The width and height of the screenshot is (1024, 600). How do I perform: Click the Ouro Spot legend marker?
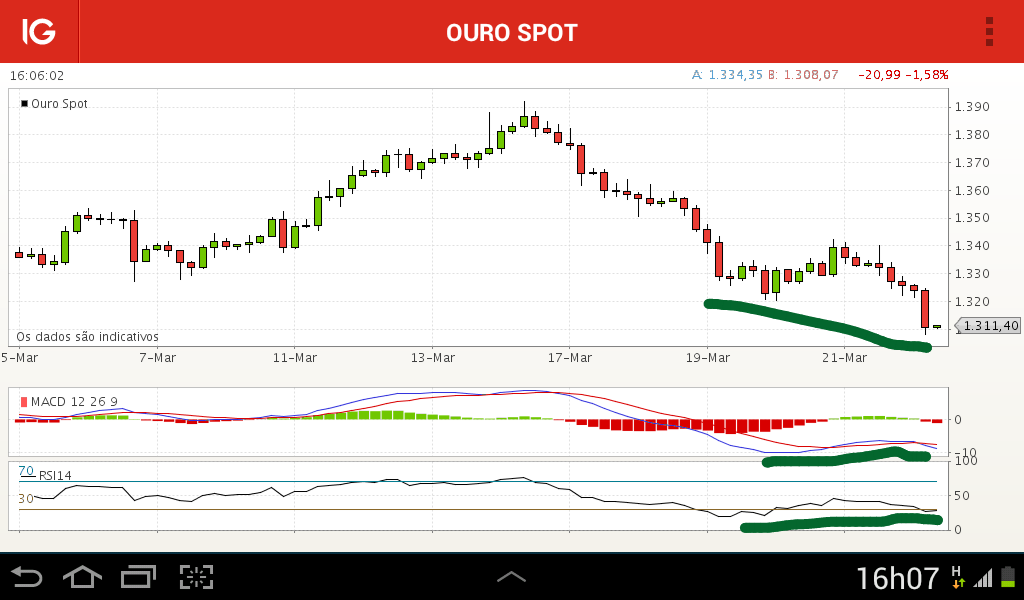25,103
